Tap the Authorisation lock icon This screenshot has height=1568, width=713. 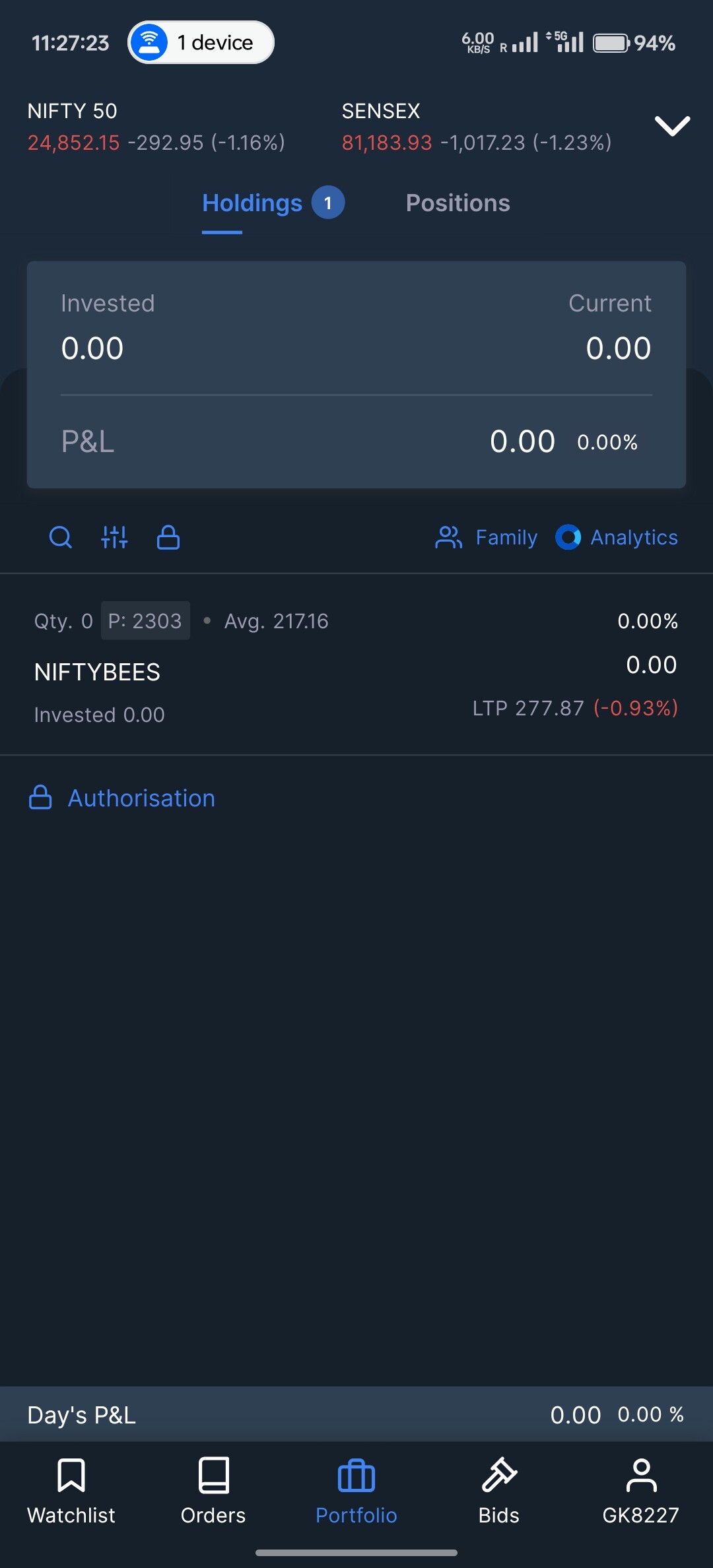40,797
